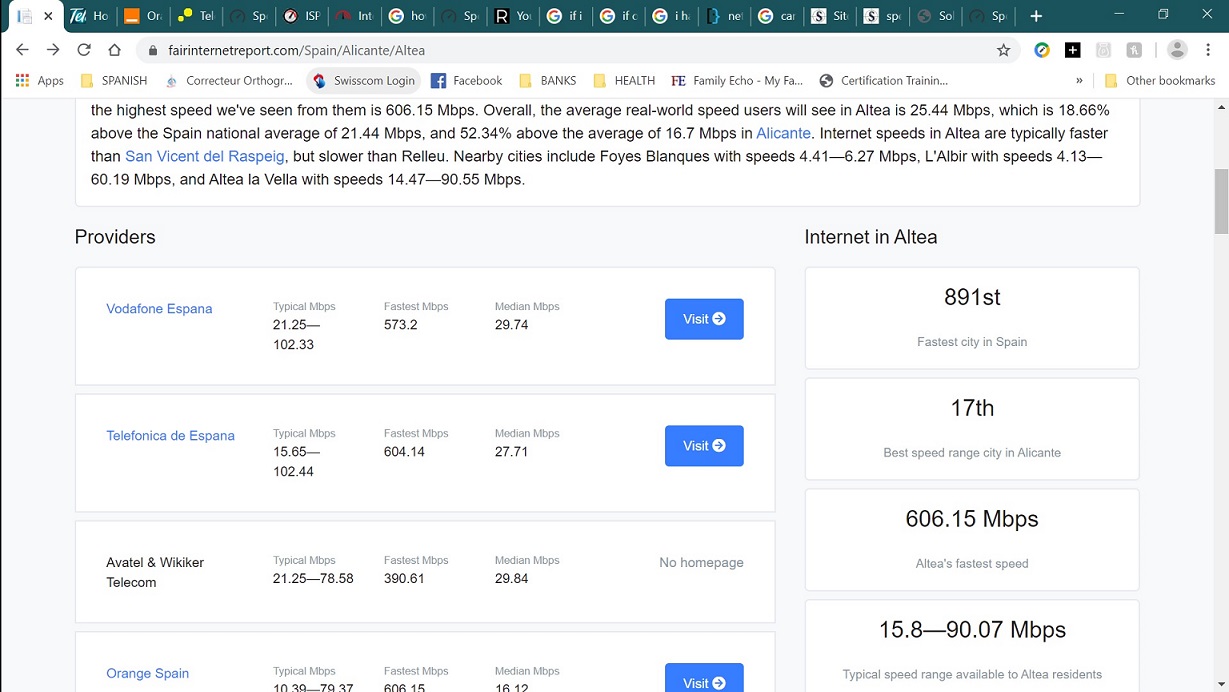The width and height of the screenshot is (1229, 692).
Task: Switch to the grey globe 'Sol' tab
Action: click(937, 16)
